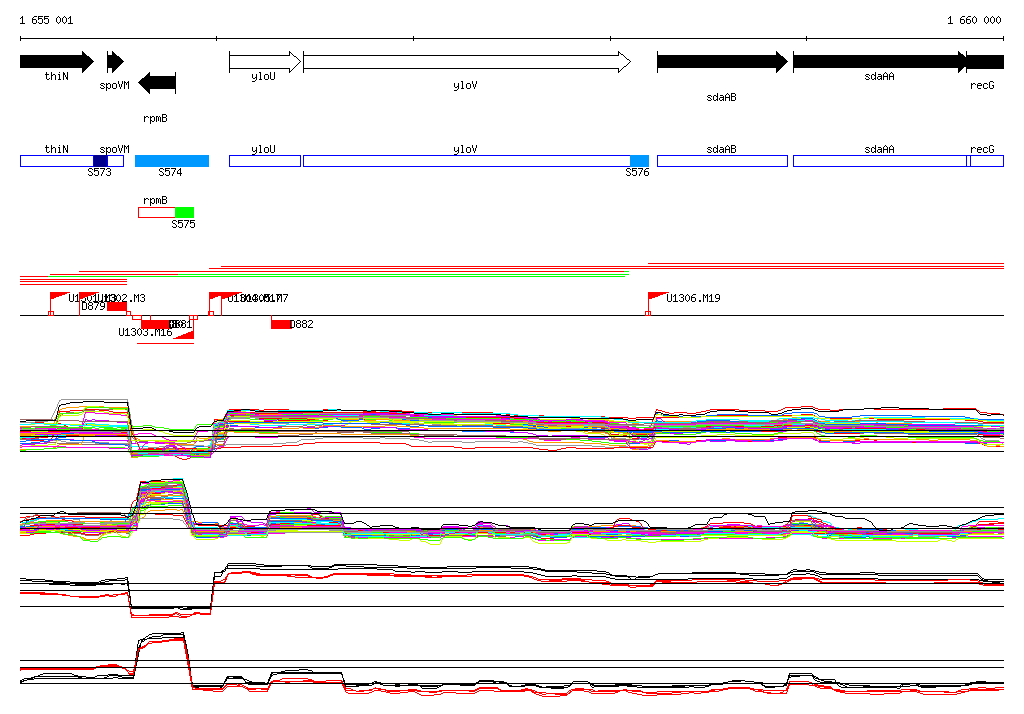Click the dark blue S573 segment

click(x=100, y=161)
